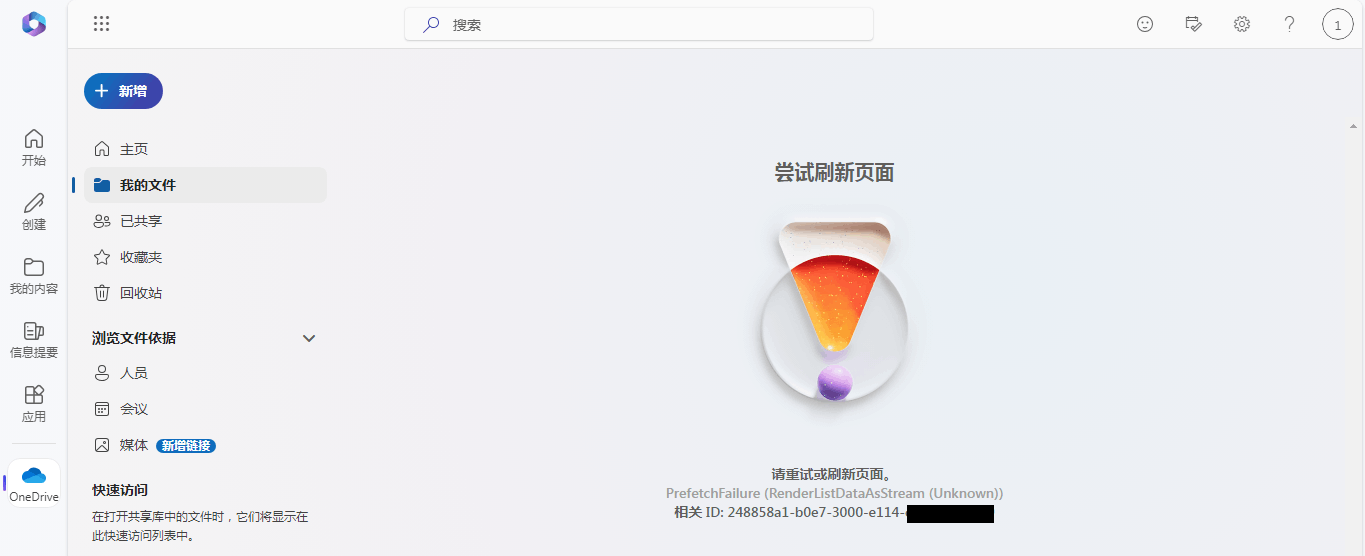Select 我的文件 in navigation
The image size is (1365, 556).
coord(205,185)
